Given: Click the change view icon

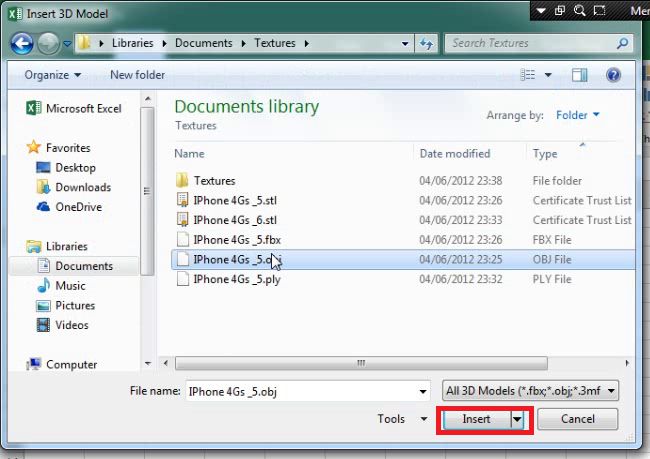Looking at the screenshot, I should [x=528, y=75].
